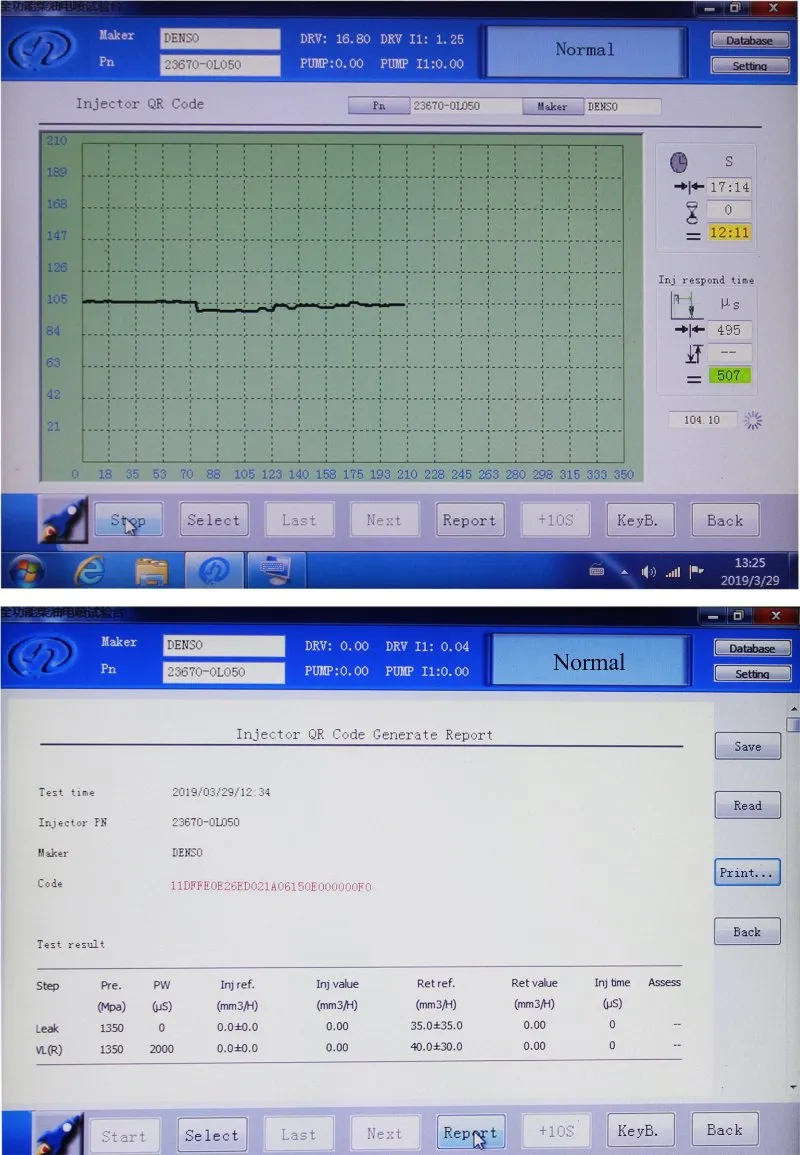Click the VL(R) row step label
Screen dimensions: 800x1155
point(49,1050)
